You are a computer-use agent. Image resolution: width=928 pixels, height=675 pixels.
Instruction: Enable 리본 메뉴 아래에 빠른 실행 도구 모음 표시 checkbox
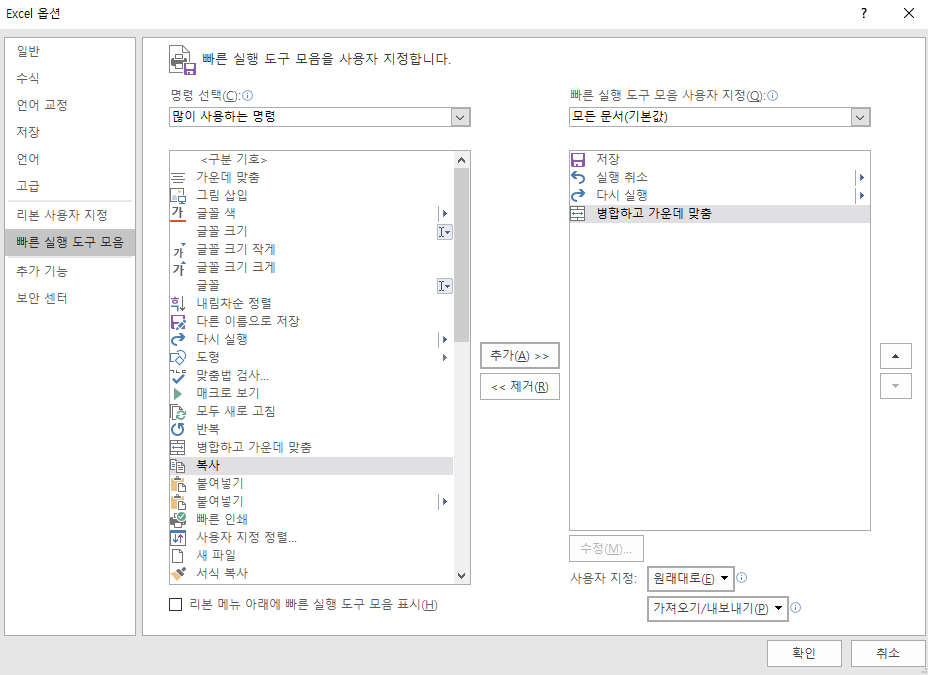tap(176, 604)
